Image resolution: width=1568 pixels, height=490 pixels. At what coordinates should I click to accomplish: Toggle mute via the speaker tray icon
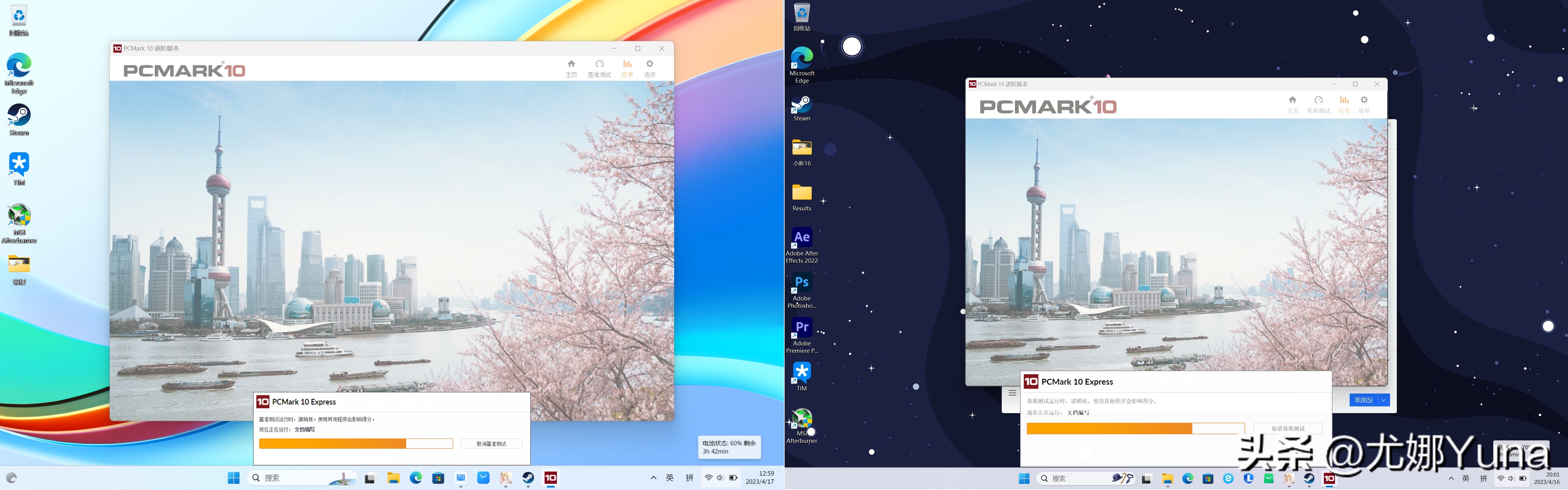[720, 478]
